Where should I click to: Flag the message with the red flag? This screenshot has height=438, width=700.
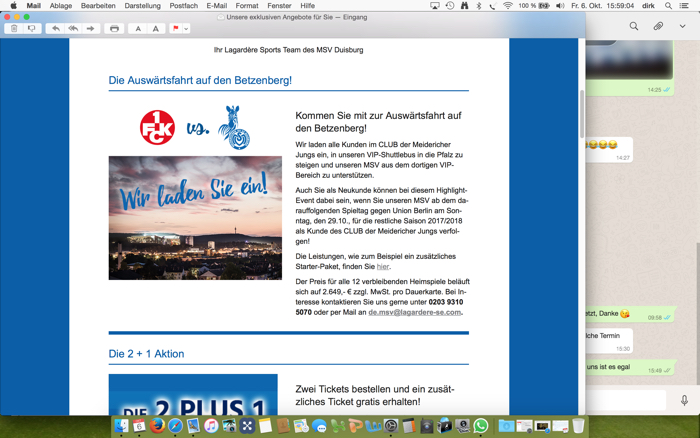pyautogui.click(x=175, y=29)
